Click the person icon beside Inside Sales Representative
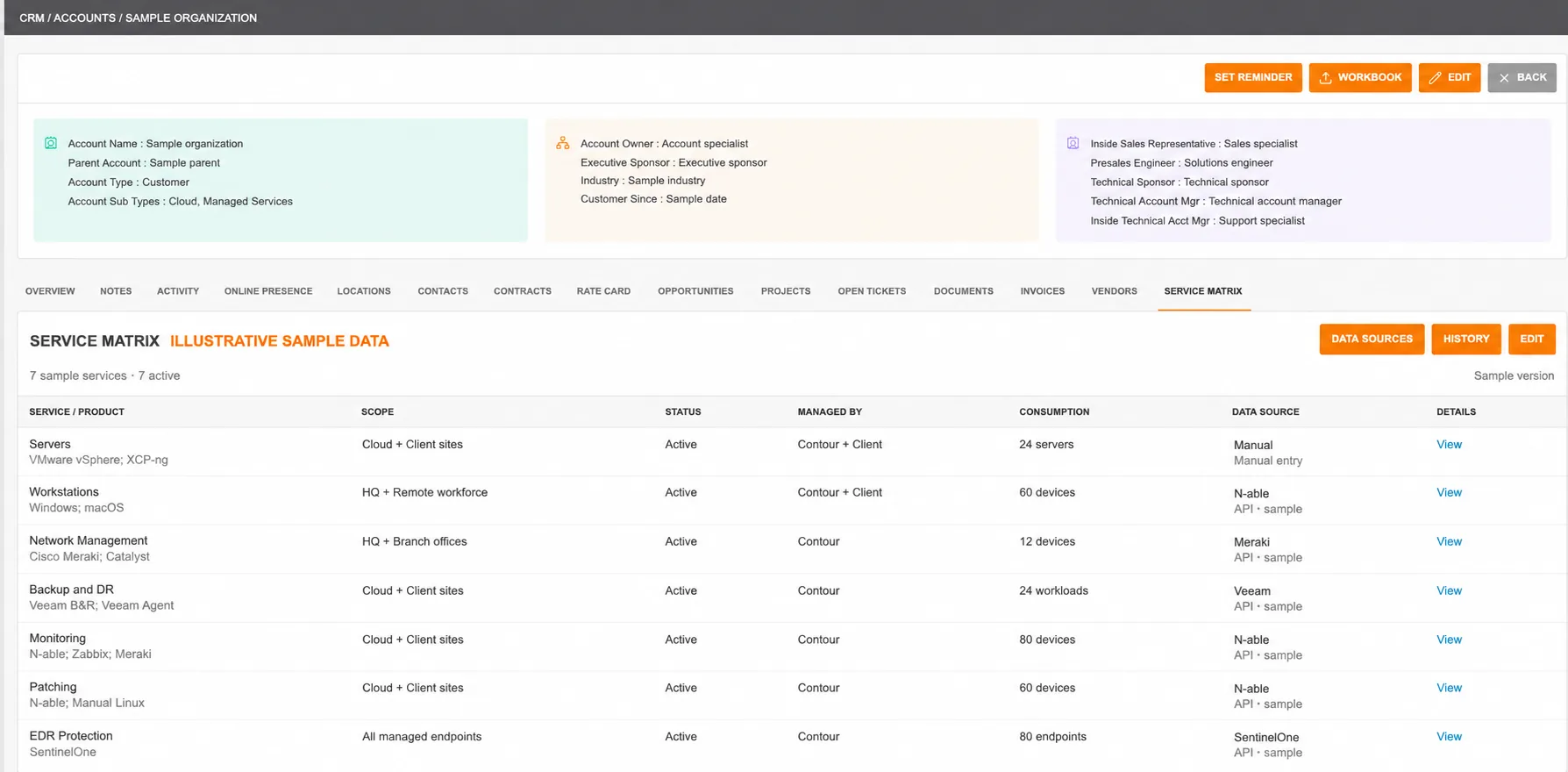The width and height of the screenshot is (1568, 772). (x=1073, y=143)
